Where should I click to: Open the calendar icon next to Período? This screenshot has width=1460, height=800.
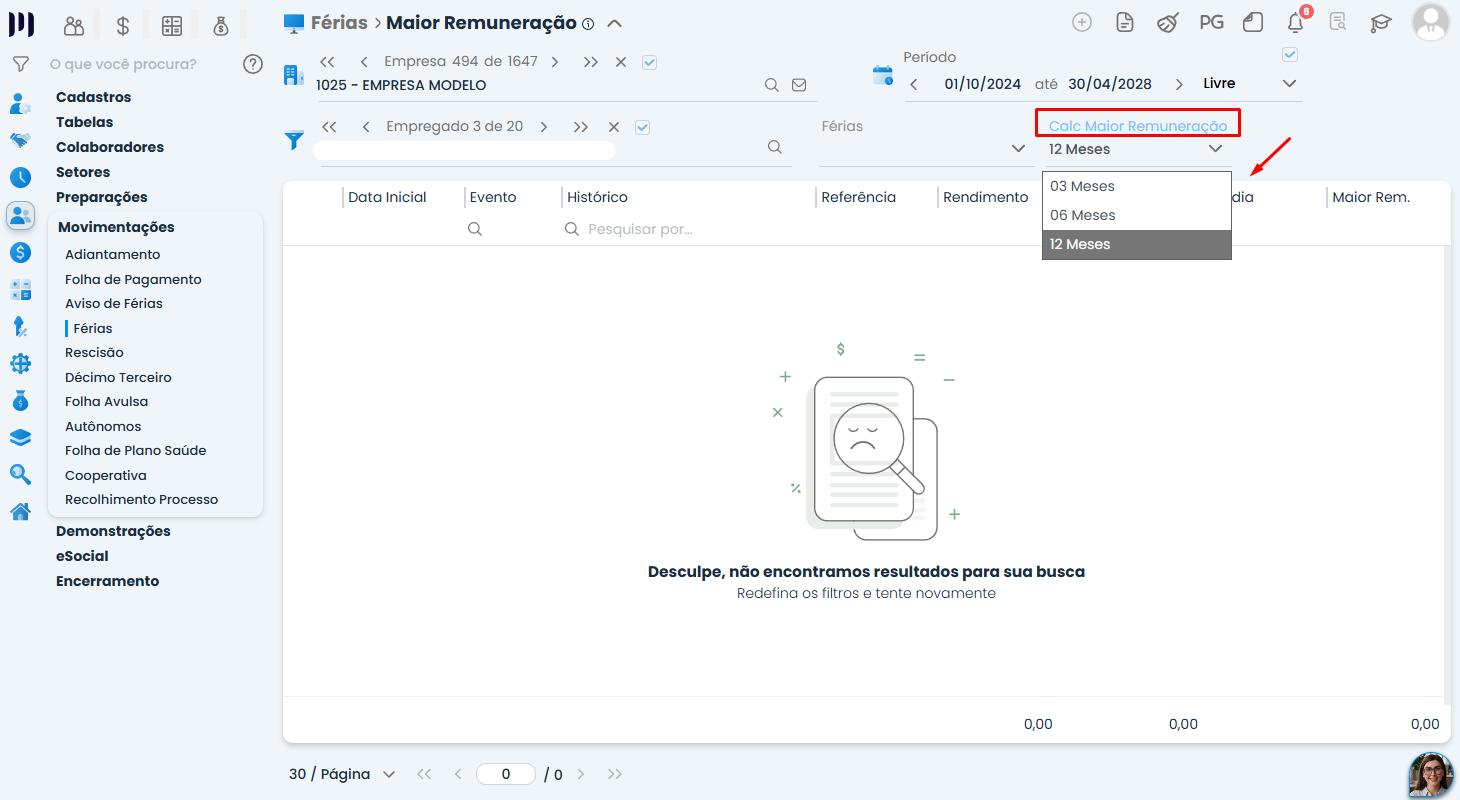[x=883, y=75]
